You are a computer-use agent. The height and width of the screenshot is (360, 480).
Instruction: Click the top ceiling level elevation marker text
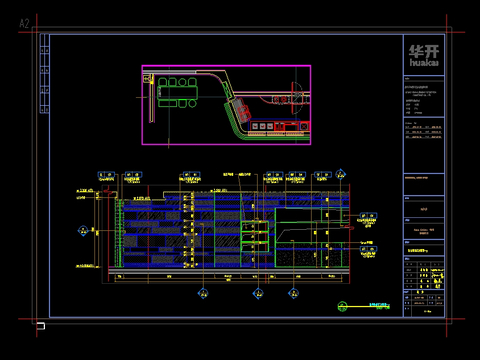tap(85, 191)
